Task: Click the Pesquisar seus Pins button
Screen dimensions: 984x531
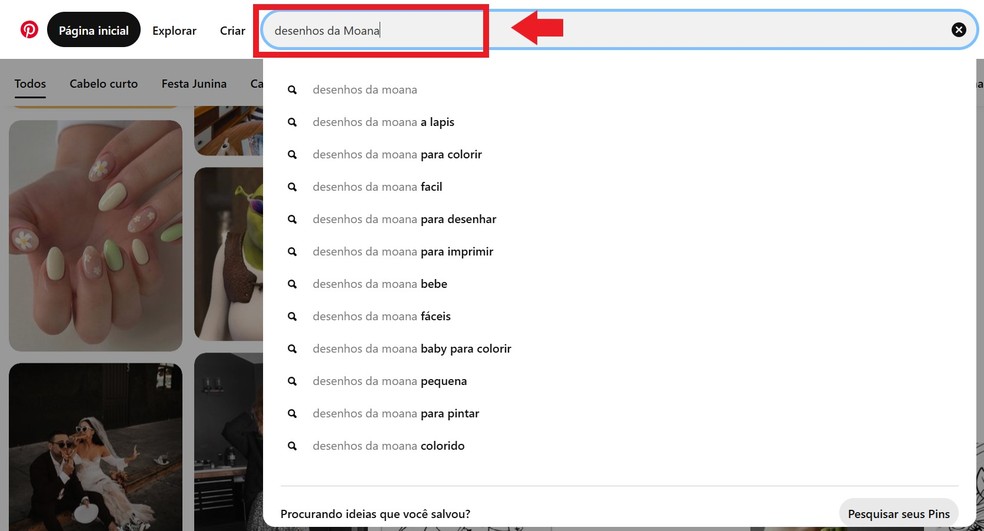Action: coord(899,513)
